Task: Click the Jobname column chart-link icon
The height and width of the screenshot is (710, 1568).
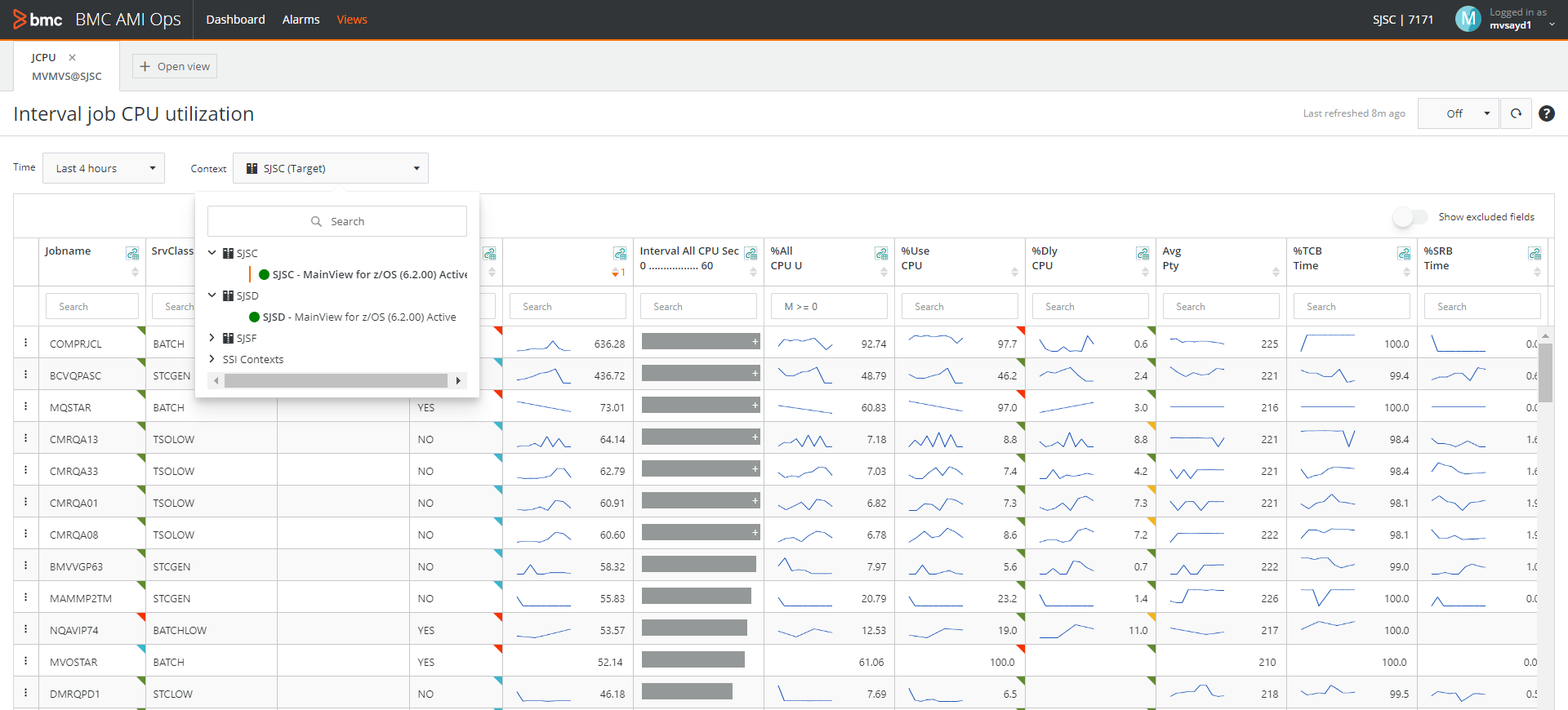Action: pyautogui.click(x=132, y=253)
